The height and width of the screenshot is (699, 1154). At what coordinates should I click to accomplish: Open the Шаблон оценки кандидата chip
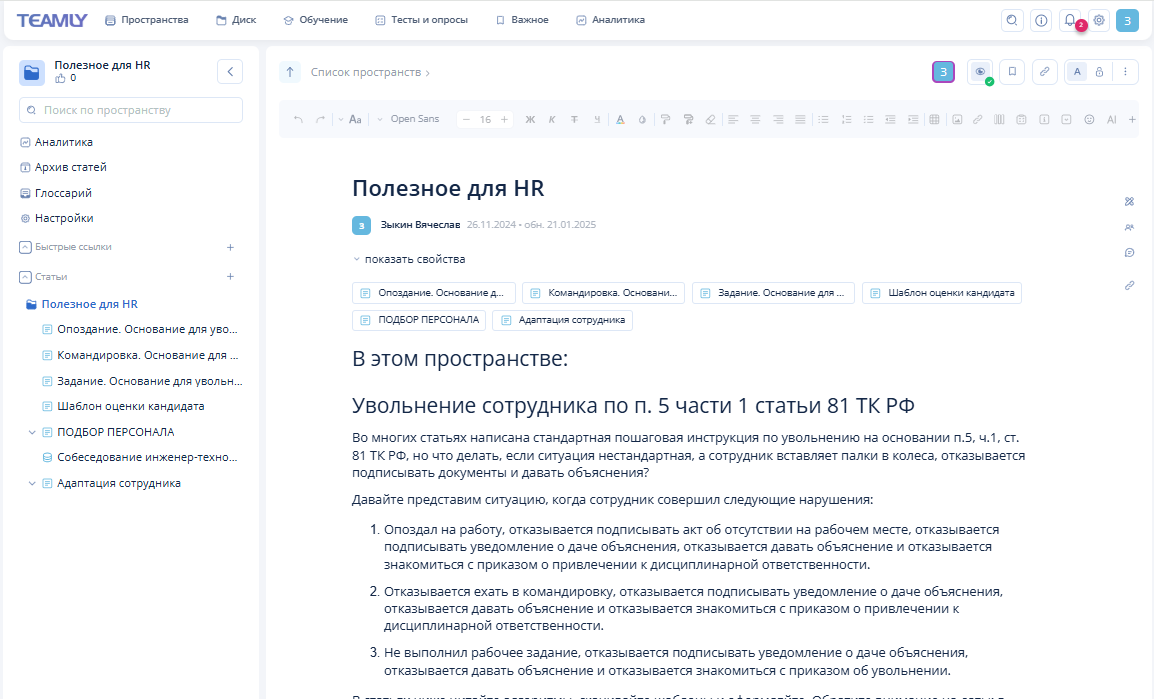[x=942, y=293]
